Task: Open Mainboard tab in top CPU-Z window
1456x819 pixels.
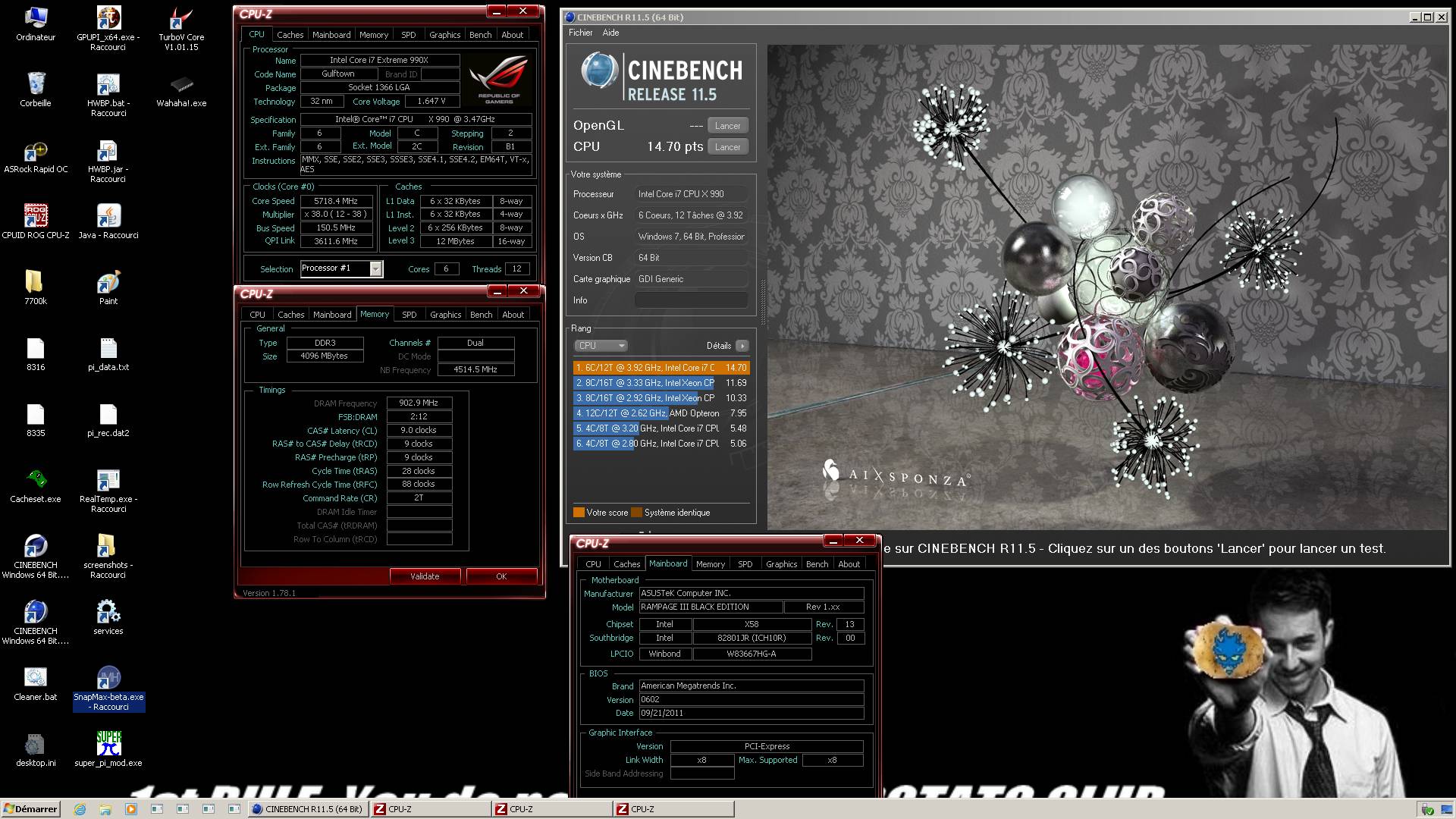Action: coord(331,35)
